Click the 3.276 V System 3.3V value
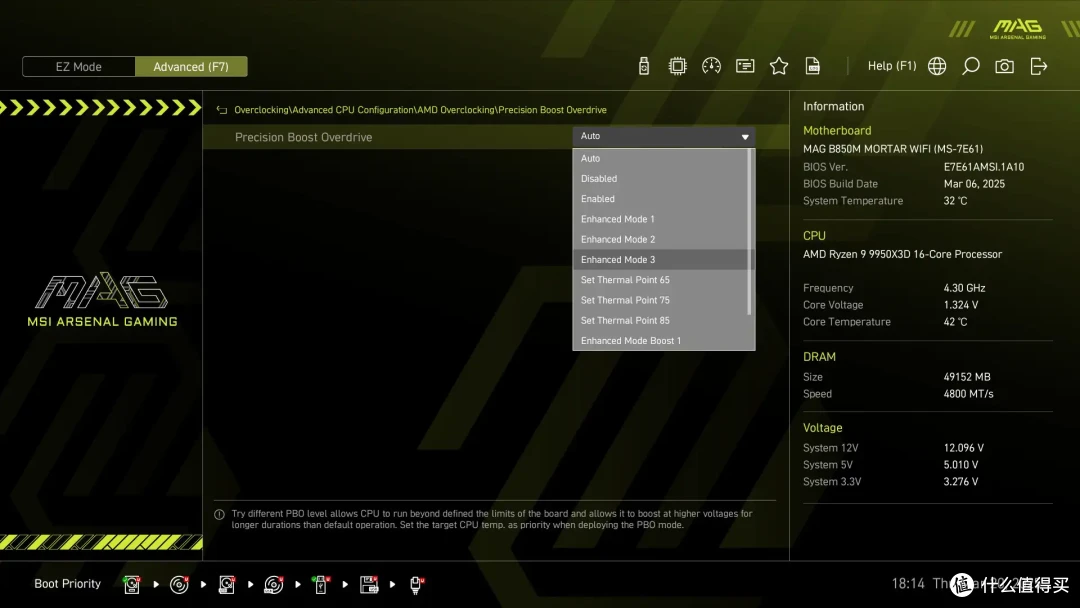This screenshot has width=1080, height=608. 961,482
